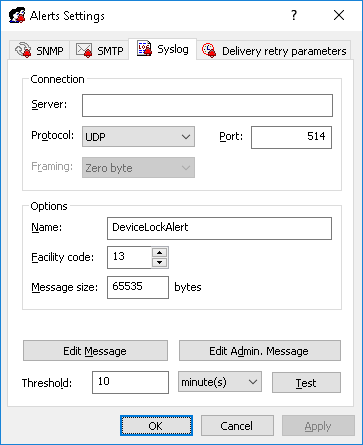Click the Port label

point(231,137)
